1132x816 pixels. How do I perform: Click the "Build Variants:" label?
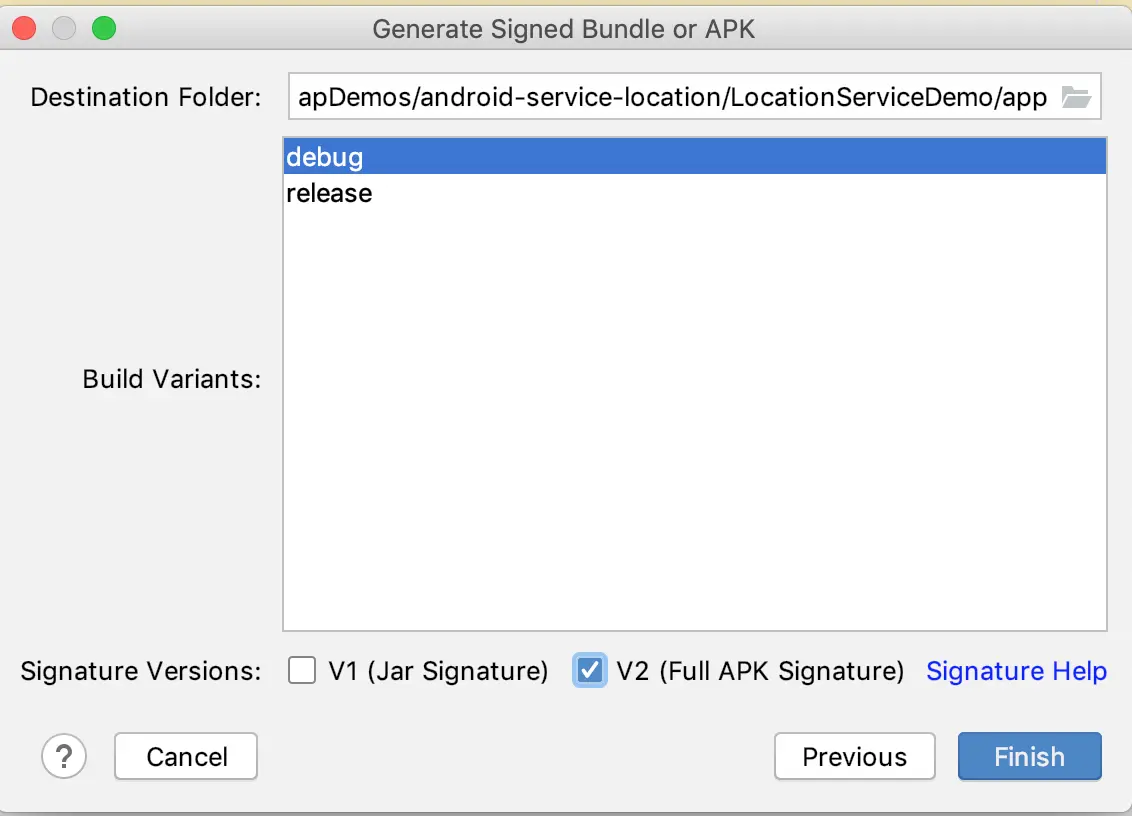171,379
